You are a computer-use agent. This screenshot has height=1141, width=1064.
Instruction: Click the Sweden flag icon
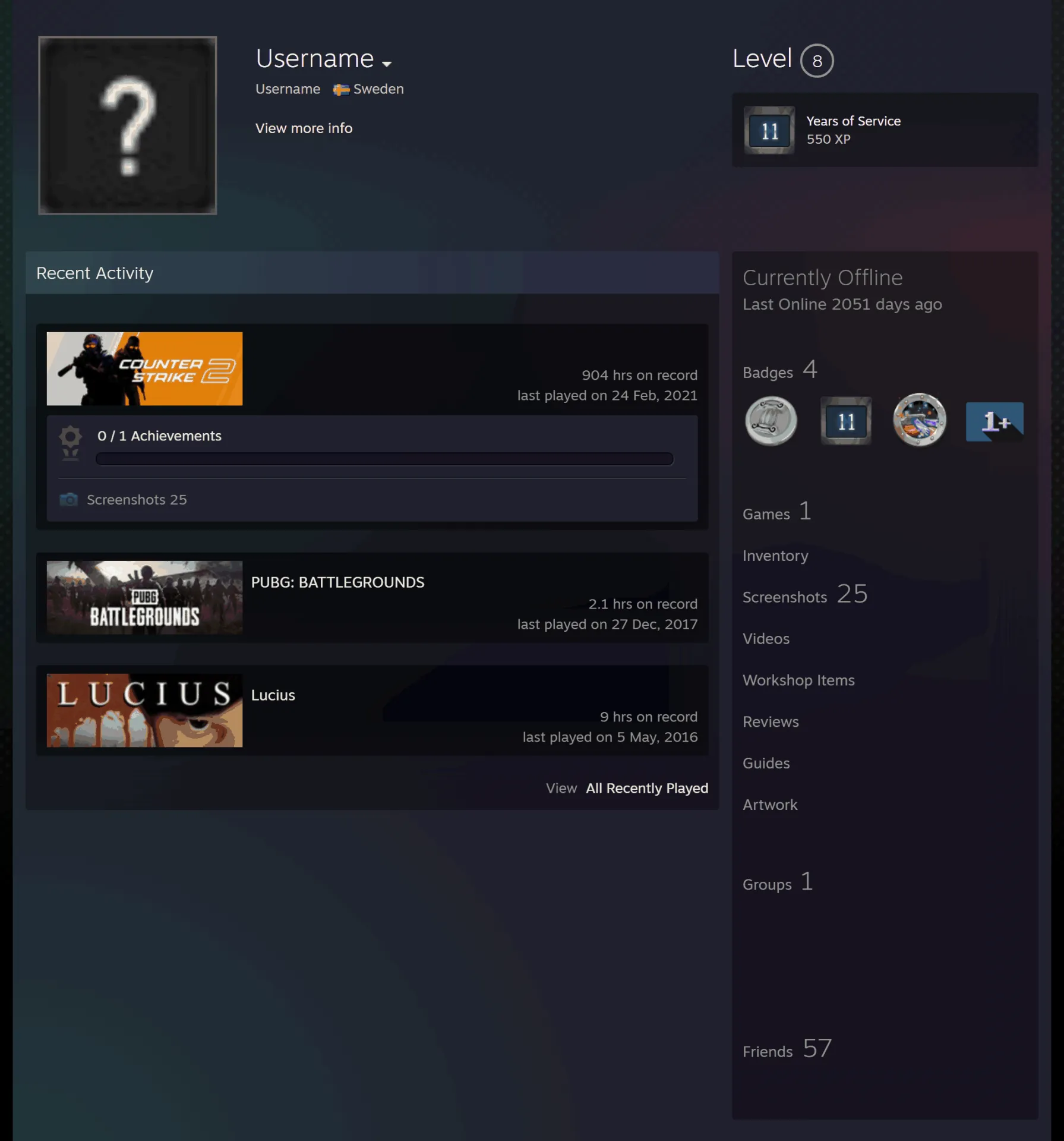[341, 90]
